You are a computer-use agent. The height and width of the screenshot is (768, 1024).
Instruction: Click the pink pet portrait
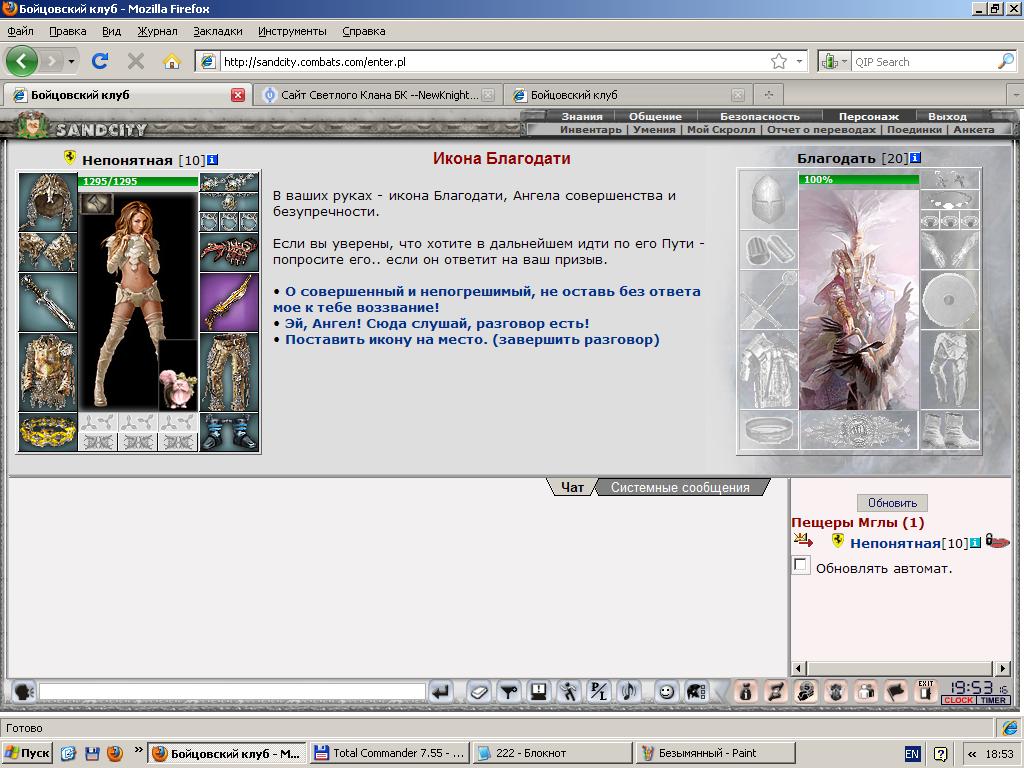178,387
